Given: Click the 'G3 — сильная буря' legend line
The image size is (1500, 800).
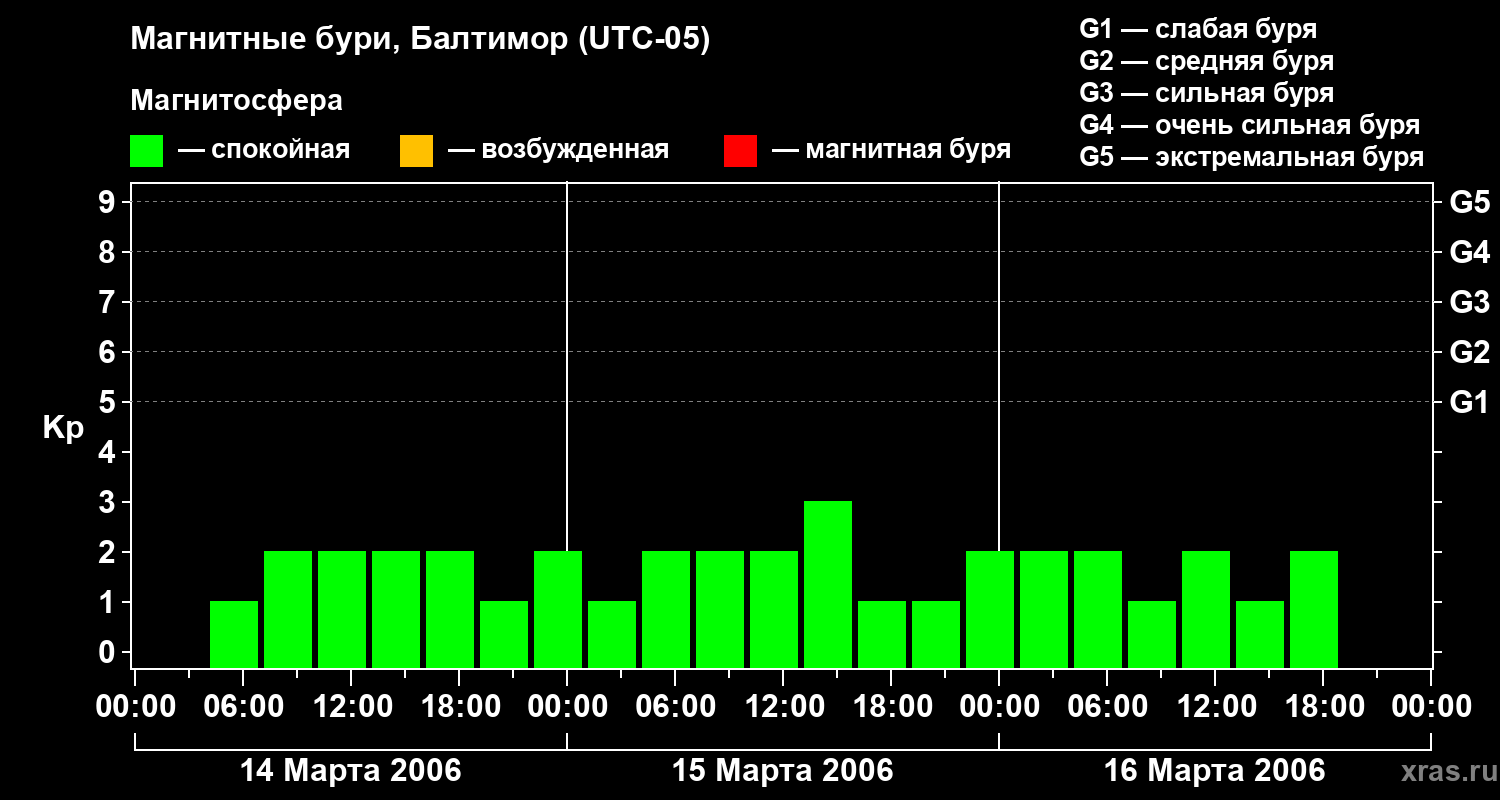Looking at the screenshot, I should [x=1206, y=93].
